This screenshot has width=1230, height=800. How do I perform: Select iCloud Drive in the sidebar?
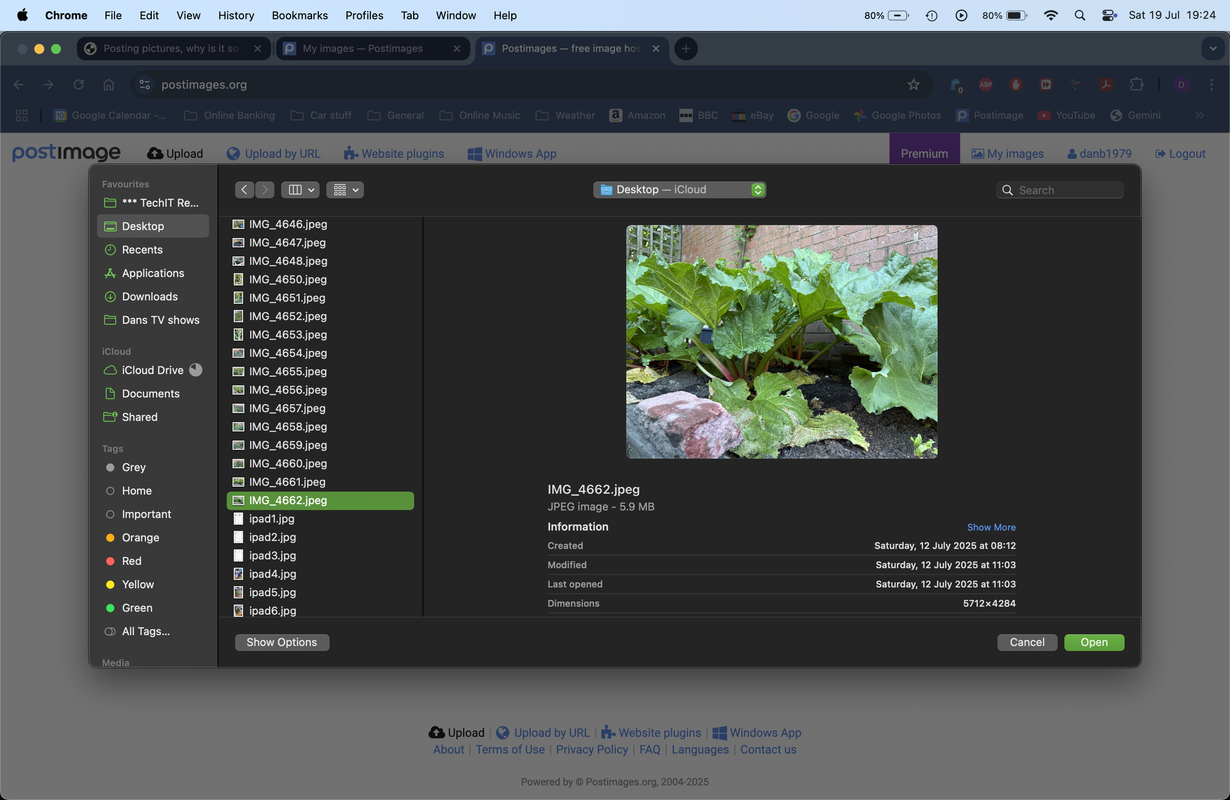(x=145, y=370)
